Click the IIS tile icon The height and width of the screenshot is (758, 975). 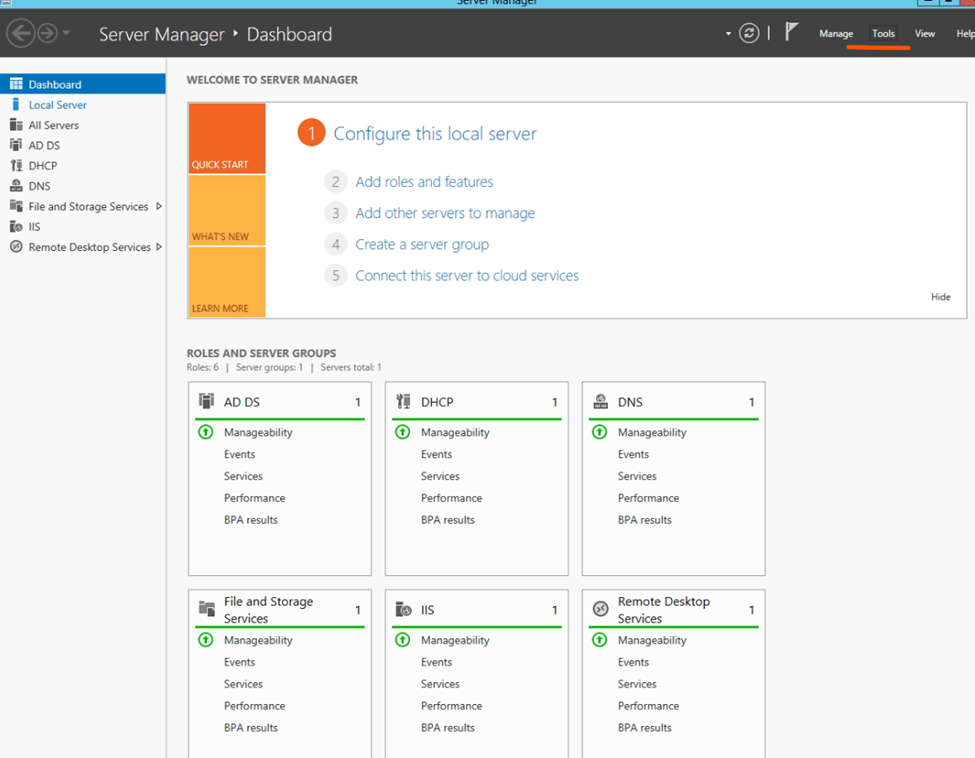(x=403, y=610)
